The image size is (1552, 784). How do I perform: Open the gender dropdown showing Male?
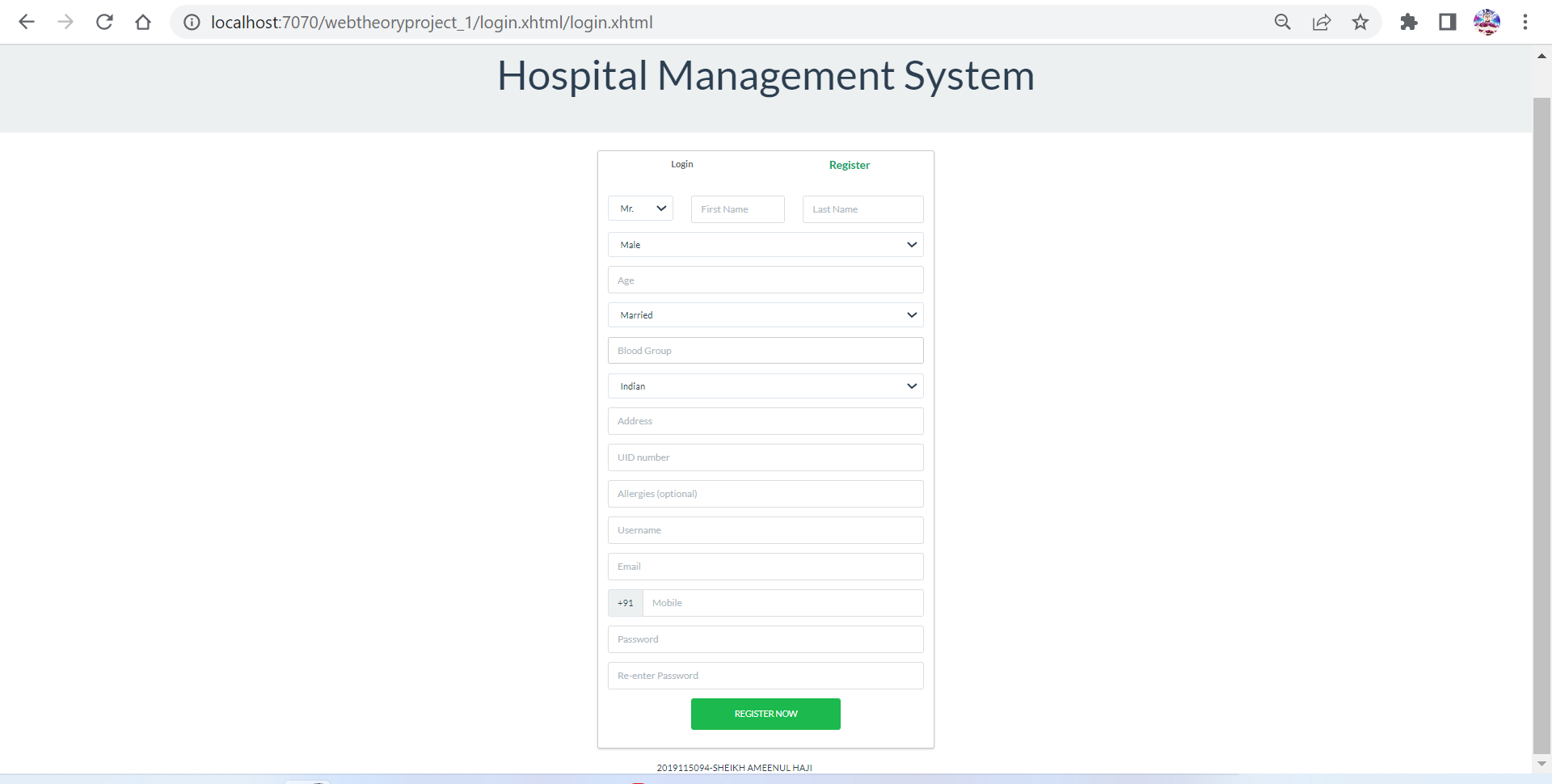click(765, 244)
